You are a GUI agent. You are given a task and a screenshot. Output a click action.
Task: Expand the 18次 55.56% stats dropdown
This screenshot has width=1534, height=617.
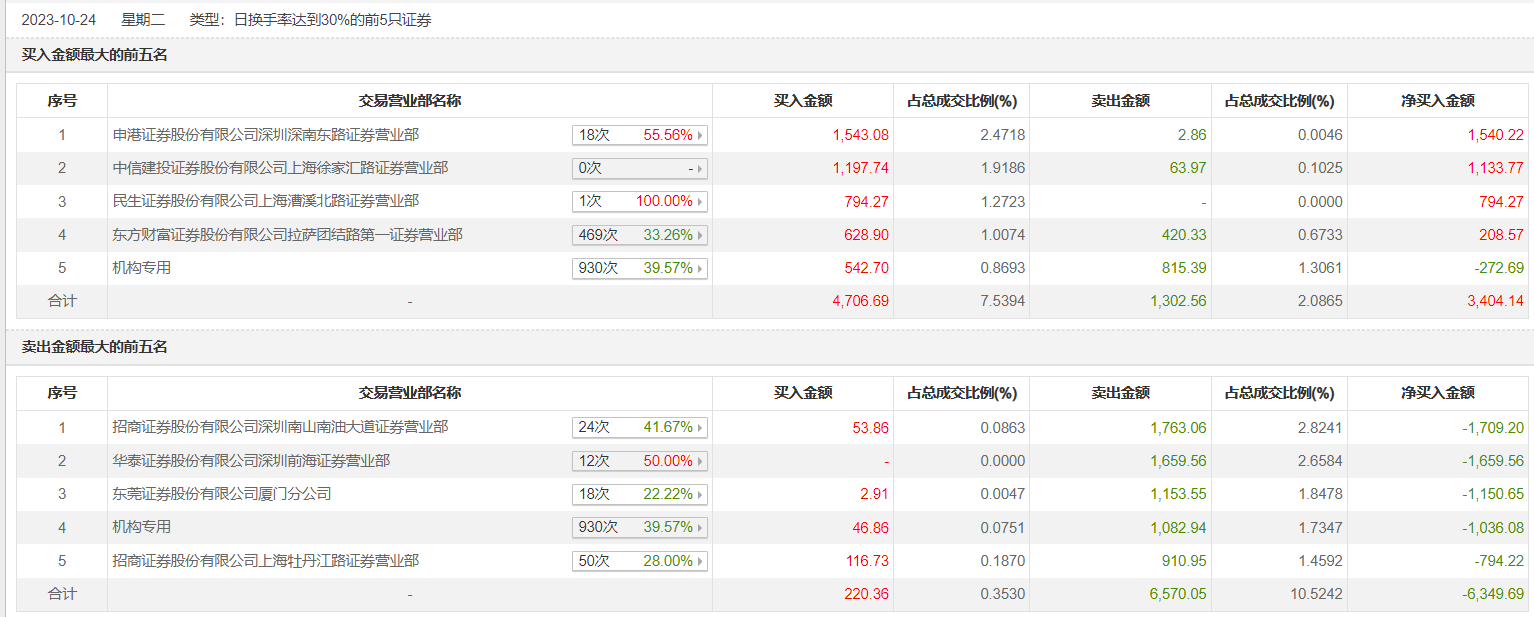tap(700, 135)
